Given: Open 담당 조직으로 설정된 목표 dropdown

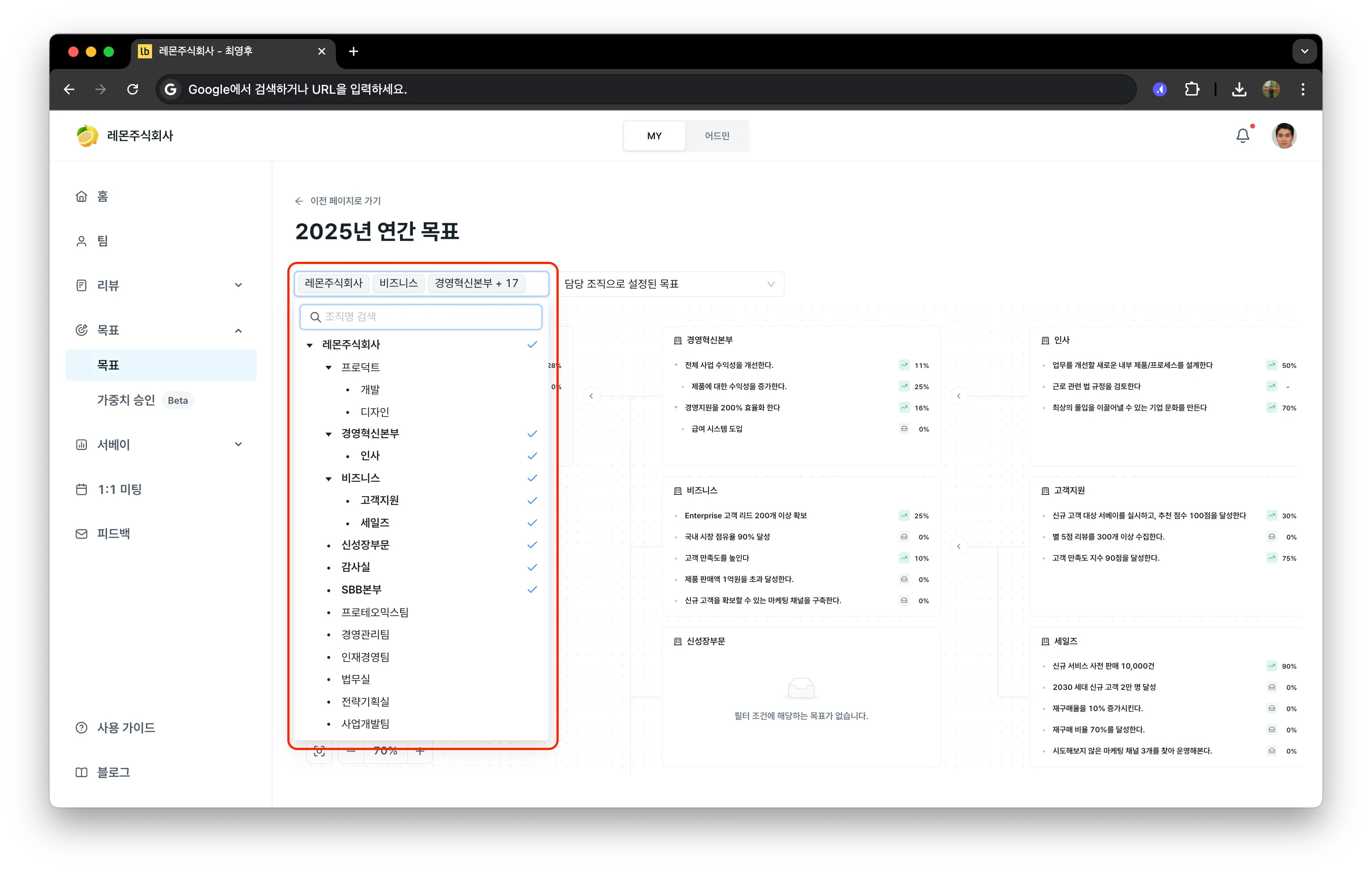Looking at the screenshot, I should pos(670,284).
